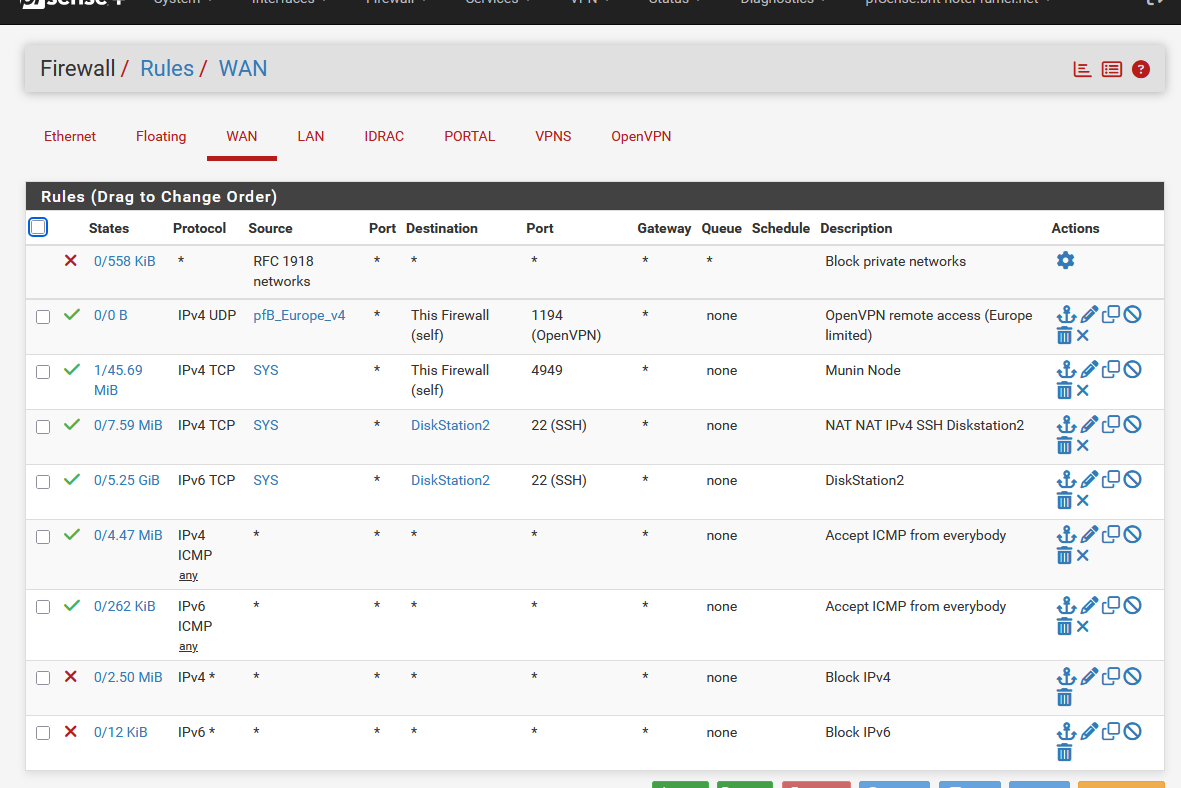Screen dimensions: 1181x788
Task: Open the pfB_Europe_v4 source alias link
Action: [299, 315]
